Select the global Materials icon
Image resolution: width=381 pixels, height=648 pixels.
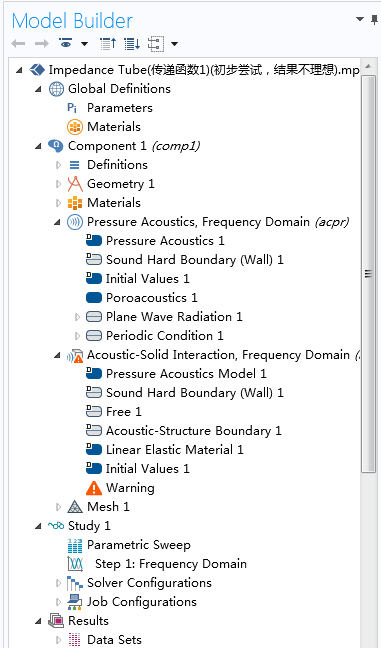pyautogui.click(x=75, y=127)
